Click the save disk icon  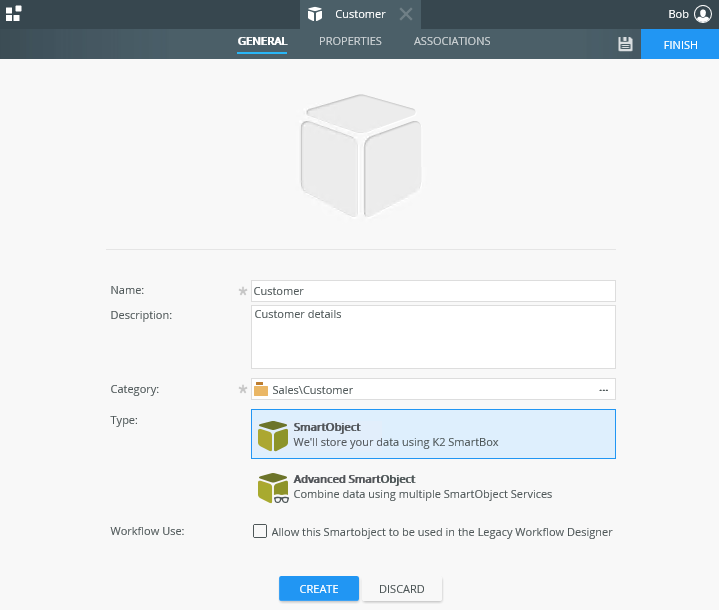coord(626,44)
